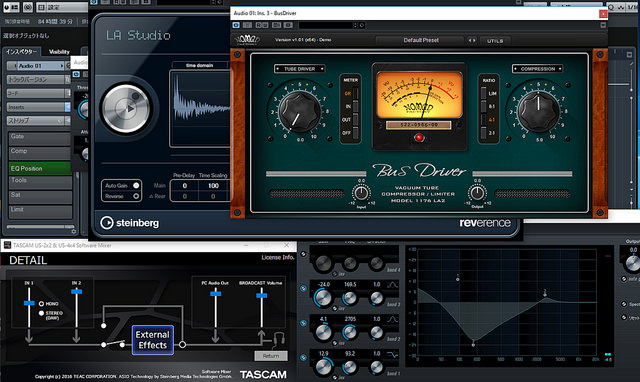
Task: Open band 3 filter type selector
Action: pos(392,284)
